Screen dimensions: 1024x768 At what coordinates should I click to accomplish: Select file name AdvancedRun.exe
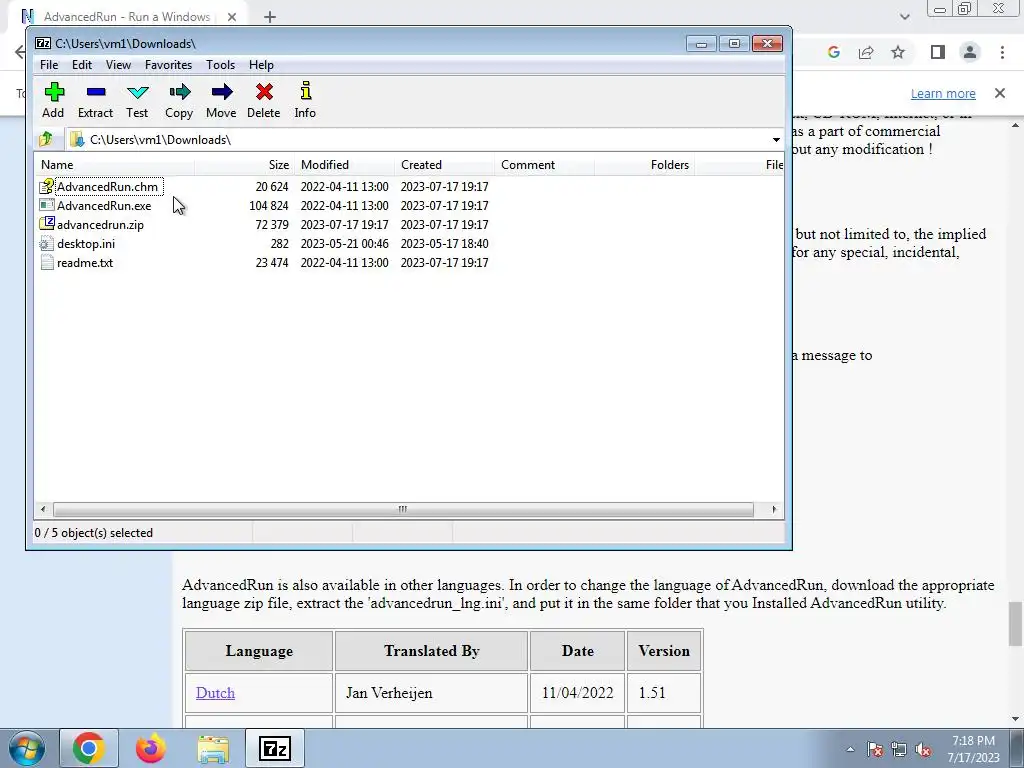click(x=104, y=206)
